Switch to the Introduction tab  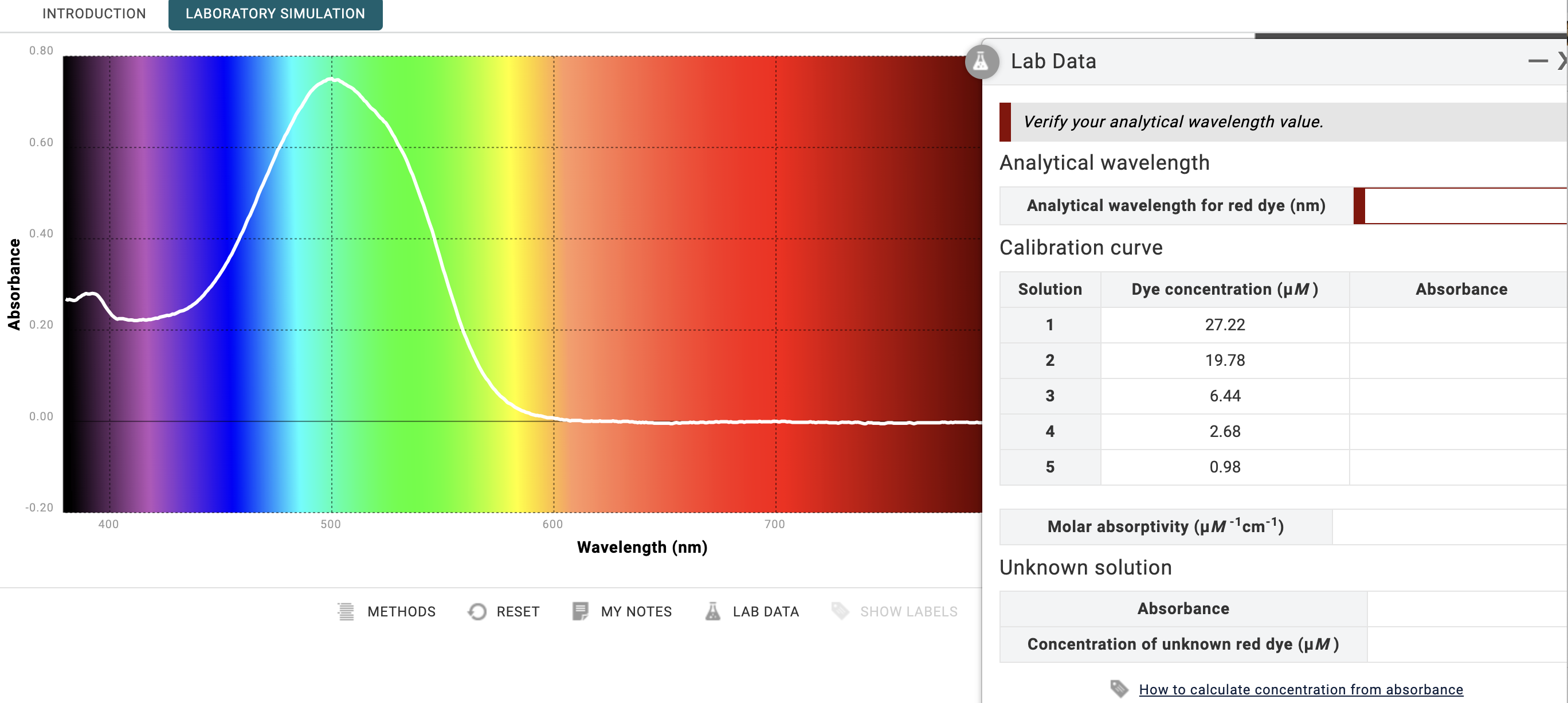(94, 13)
